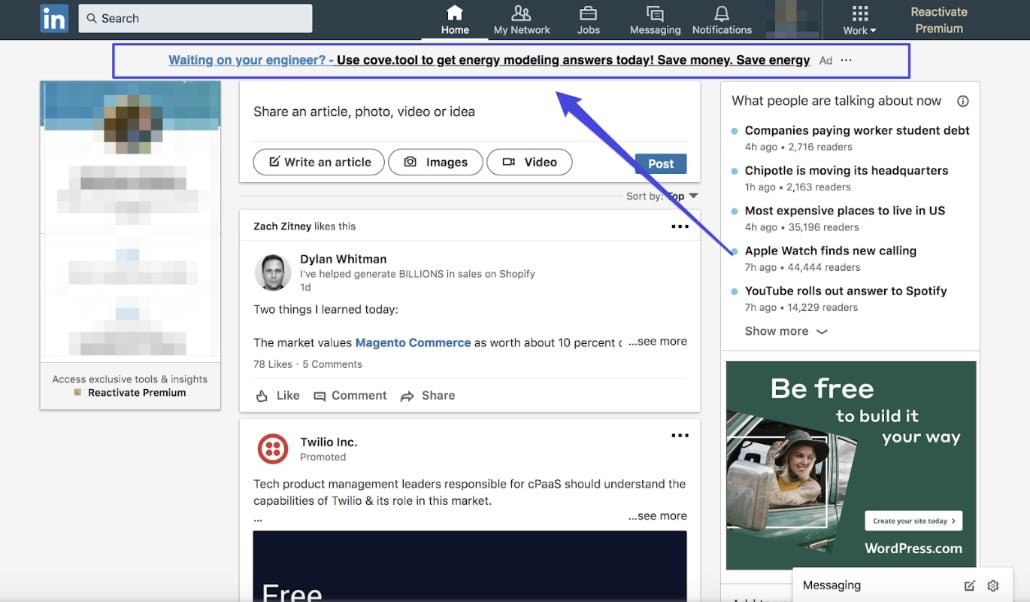
Task: Open the LinkedIn home logo
Action: 54,18
